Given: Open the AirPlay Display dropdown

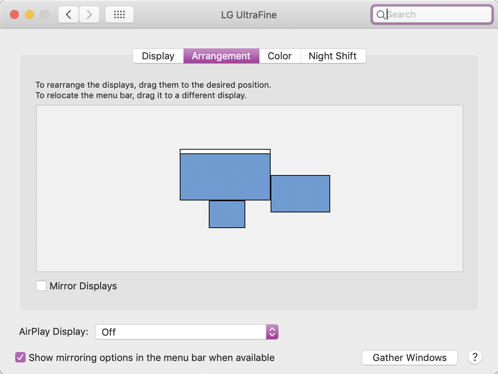Looking at the screenshot, I should coord(187,332).
